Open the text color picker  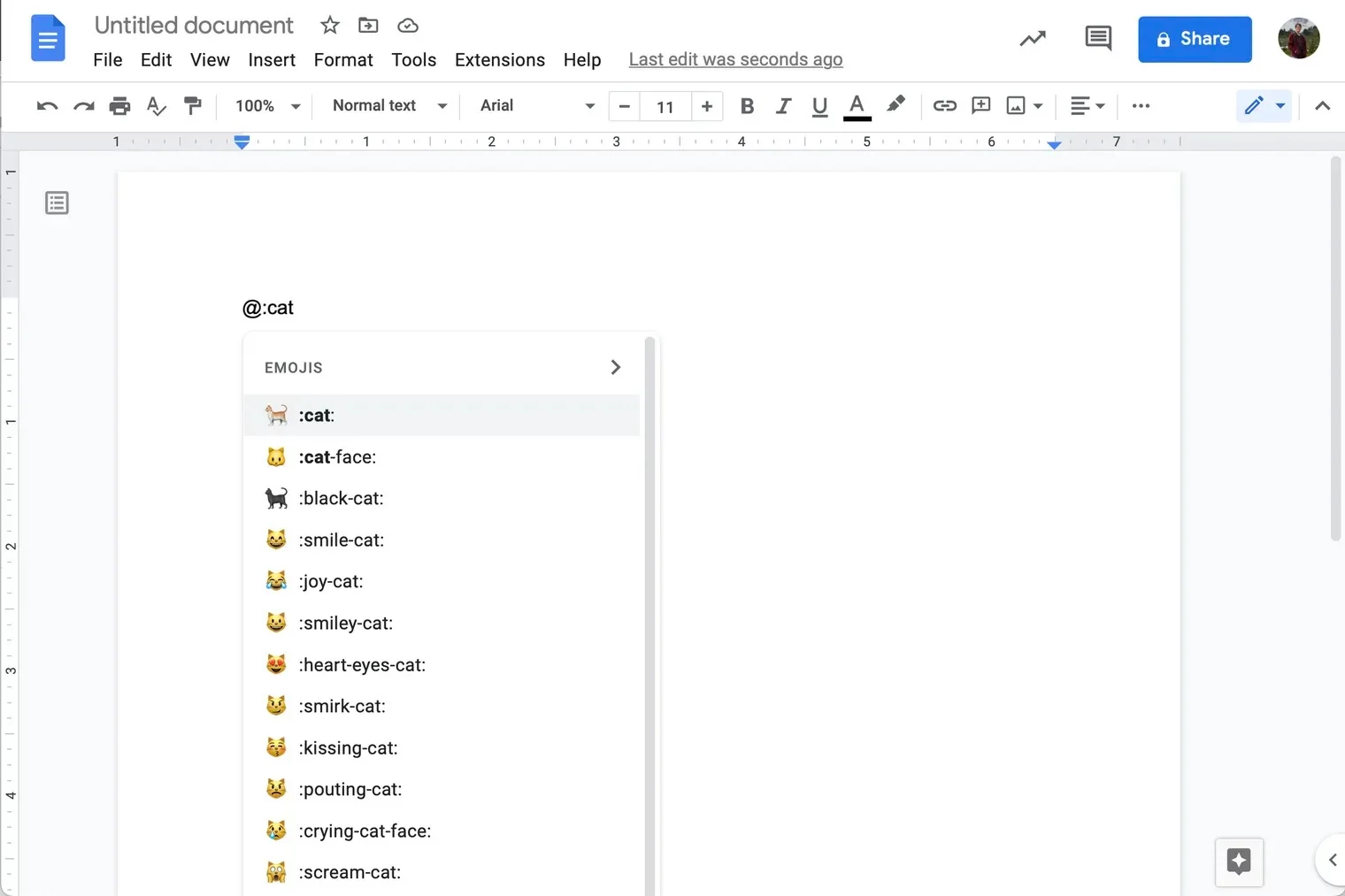point(856,106)
